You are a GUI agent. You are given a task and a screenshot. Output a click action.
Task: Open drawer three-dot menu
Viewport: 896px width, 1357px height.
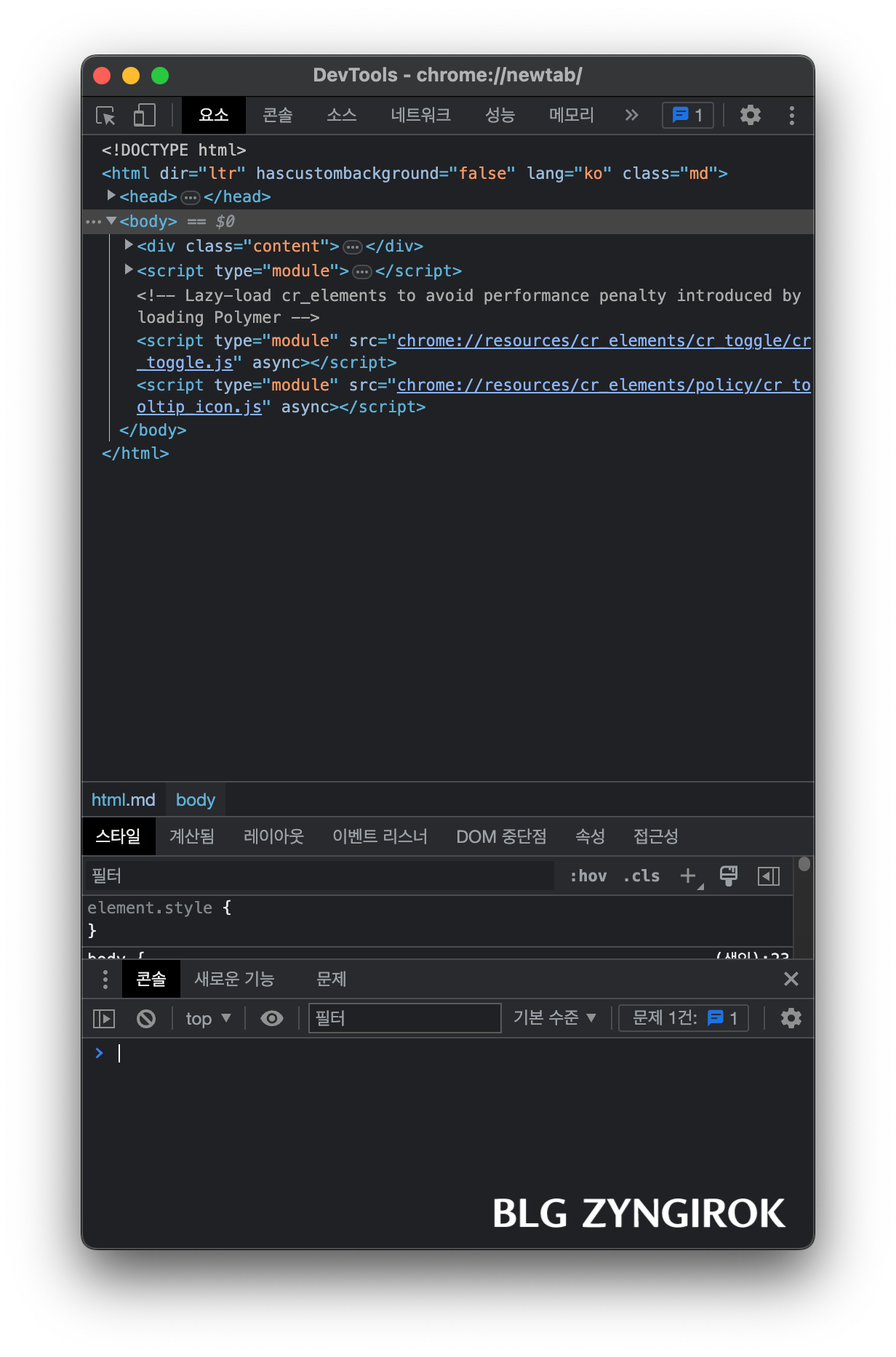tap(105, 980)
